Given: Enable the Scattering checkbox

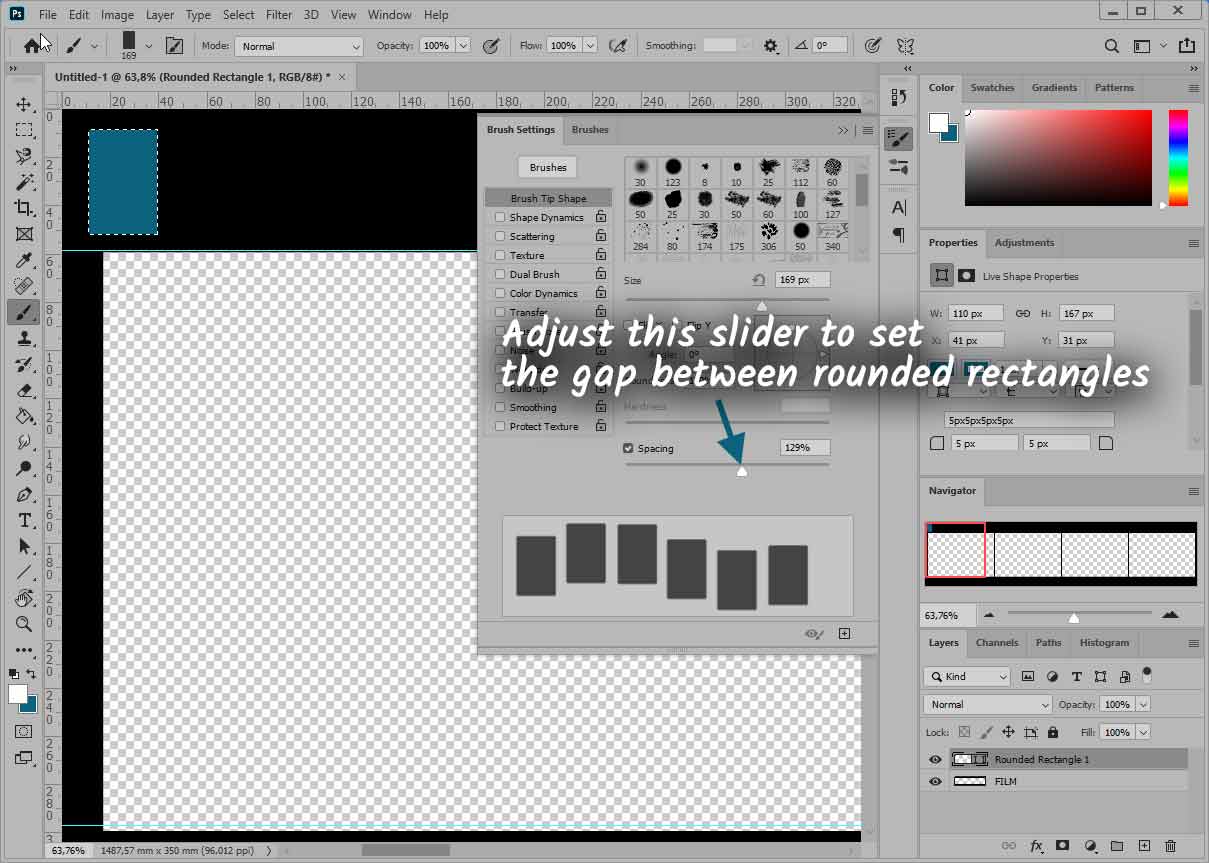Looking at the screenshot, I should tap(500, 236).
